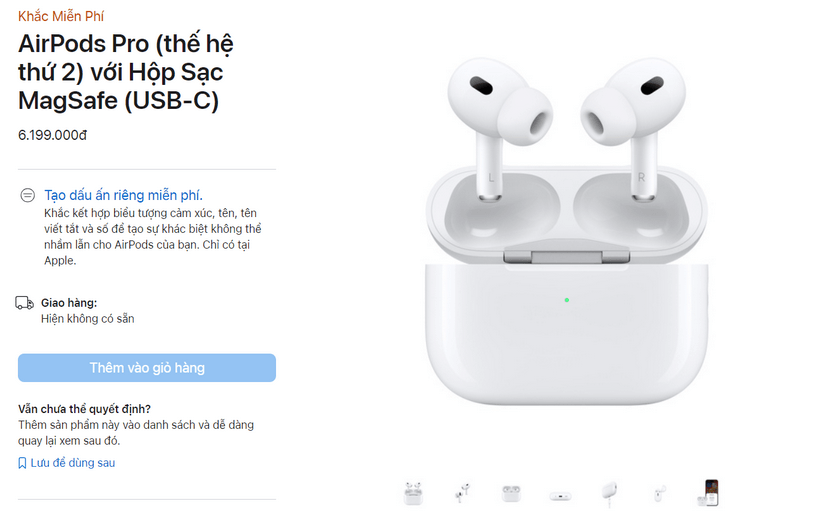The image size is (840, 515).
Task: Click the Khắc Miễn Phí orange label
Action: tap(61, 16)
